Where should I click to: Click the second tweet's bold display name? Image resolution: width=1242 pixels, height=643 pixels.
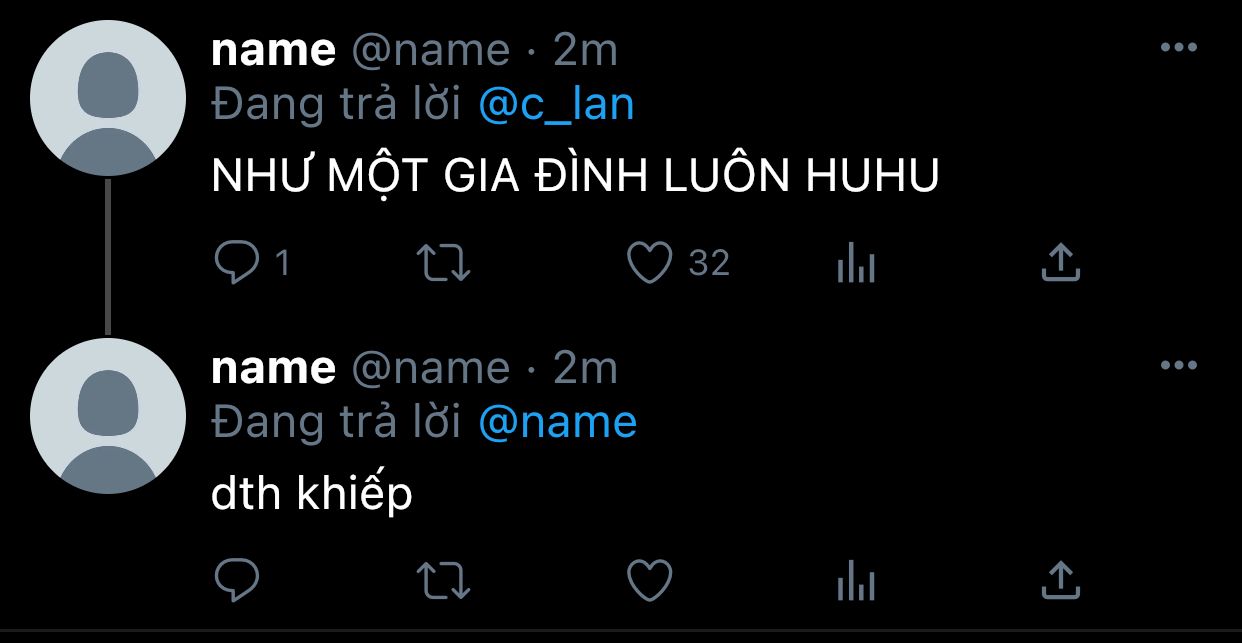(x=273, y=368)
